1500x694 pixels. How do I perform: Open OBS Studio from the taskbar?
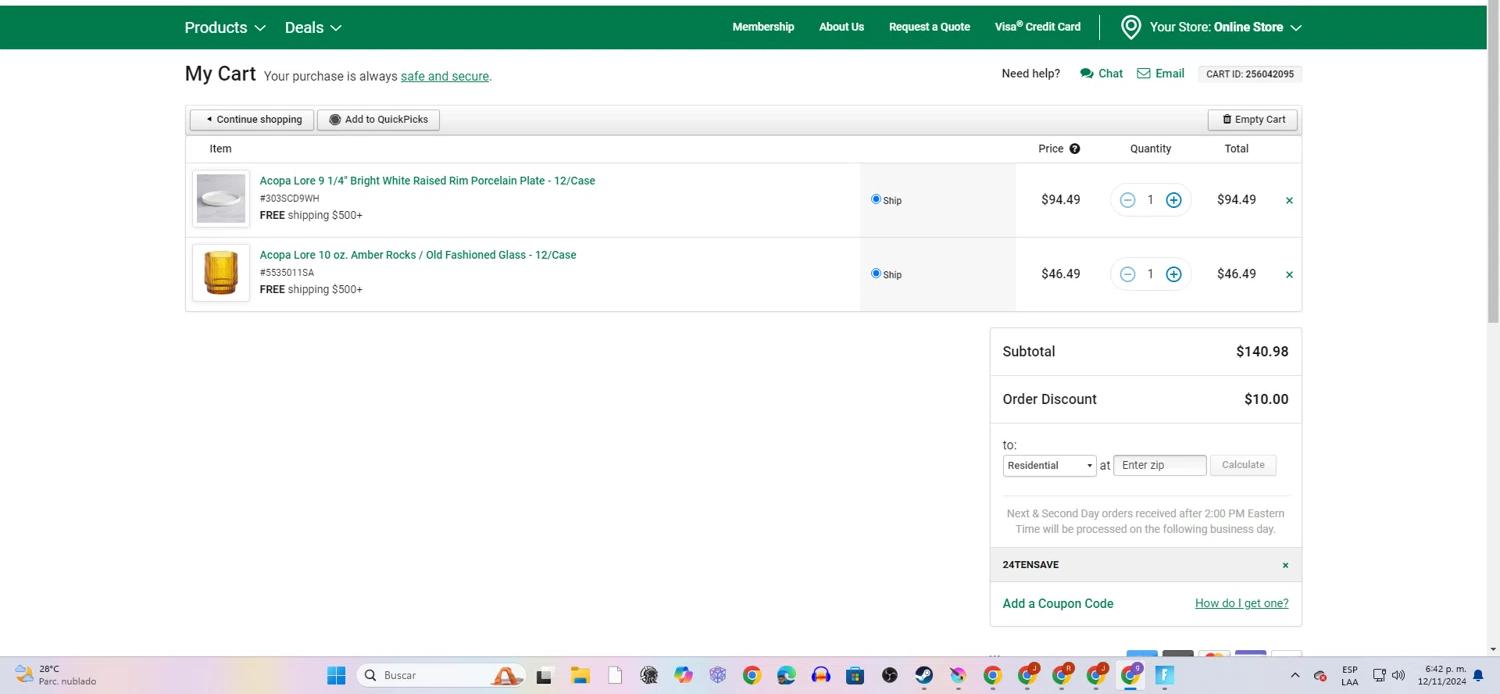click(890, 676)
